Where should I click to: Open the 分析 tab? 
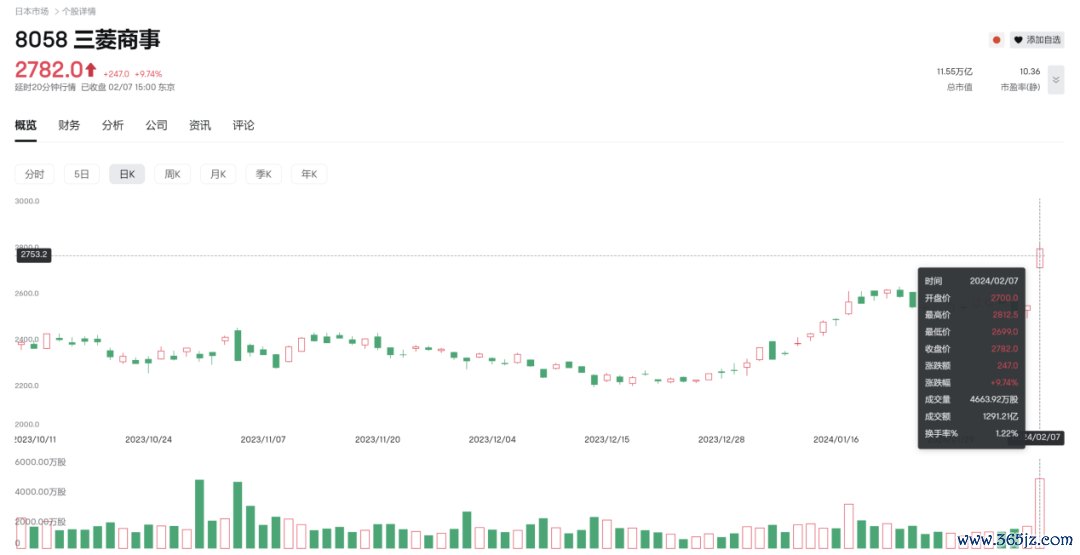point(112,125)
